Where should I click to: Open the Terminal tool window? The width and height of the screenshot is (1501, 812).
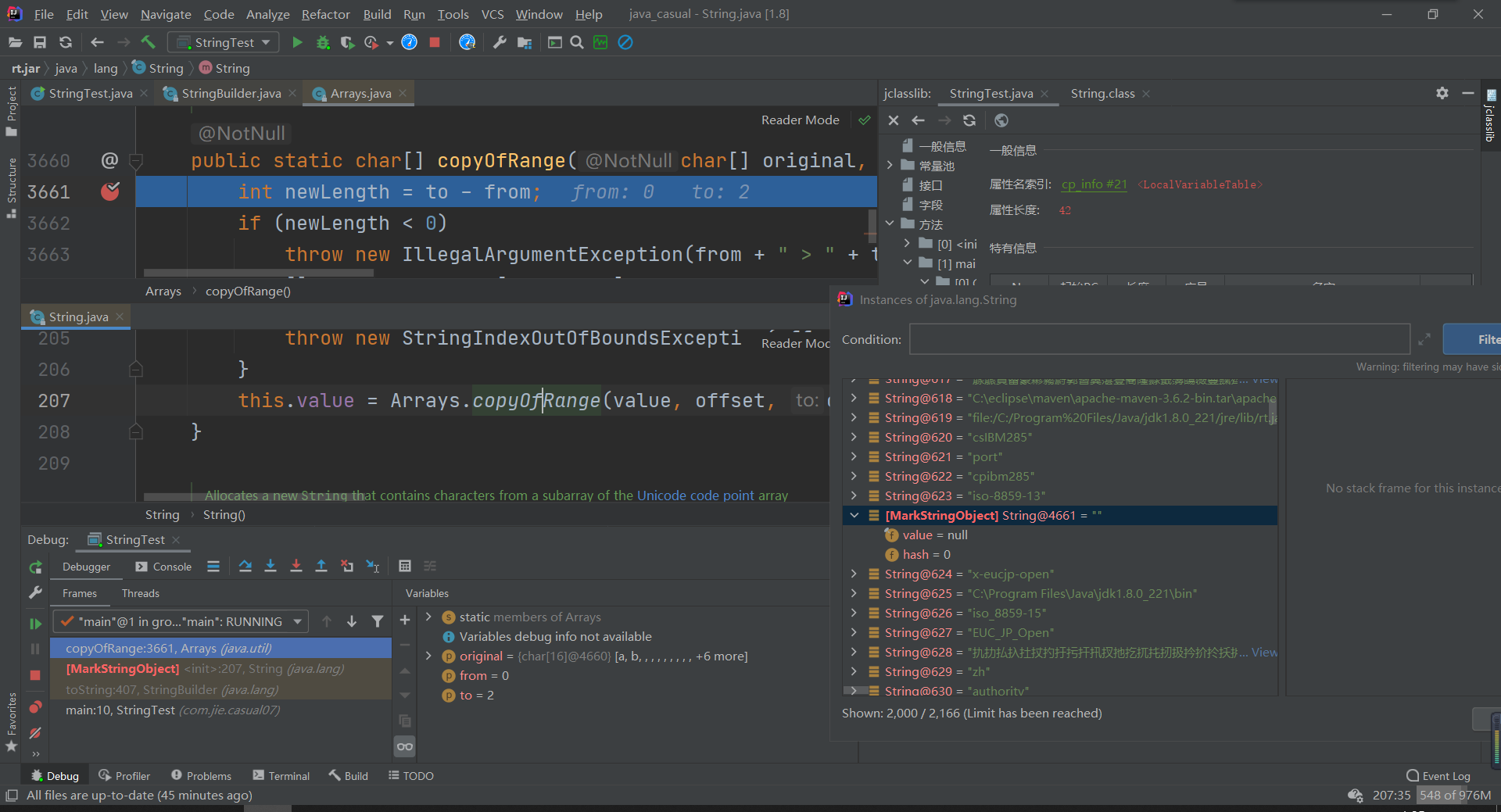pyautogui.click(x=281, y=775)
